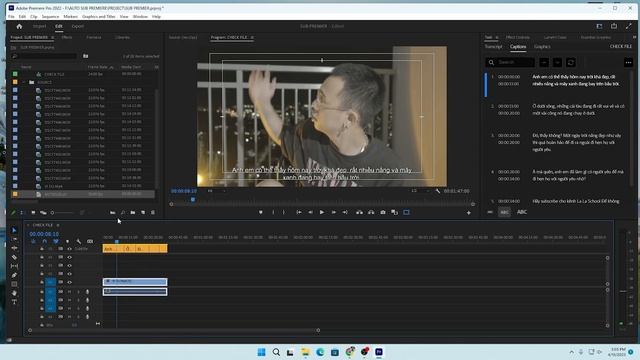640x360 pixels.
Task: Click the New Item icon
Action: 143,213
